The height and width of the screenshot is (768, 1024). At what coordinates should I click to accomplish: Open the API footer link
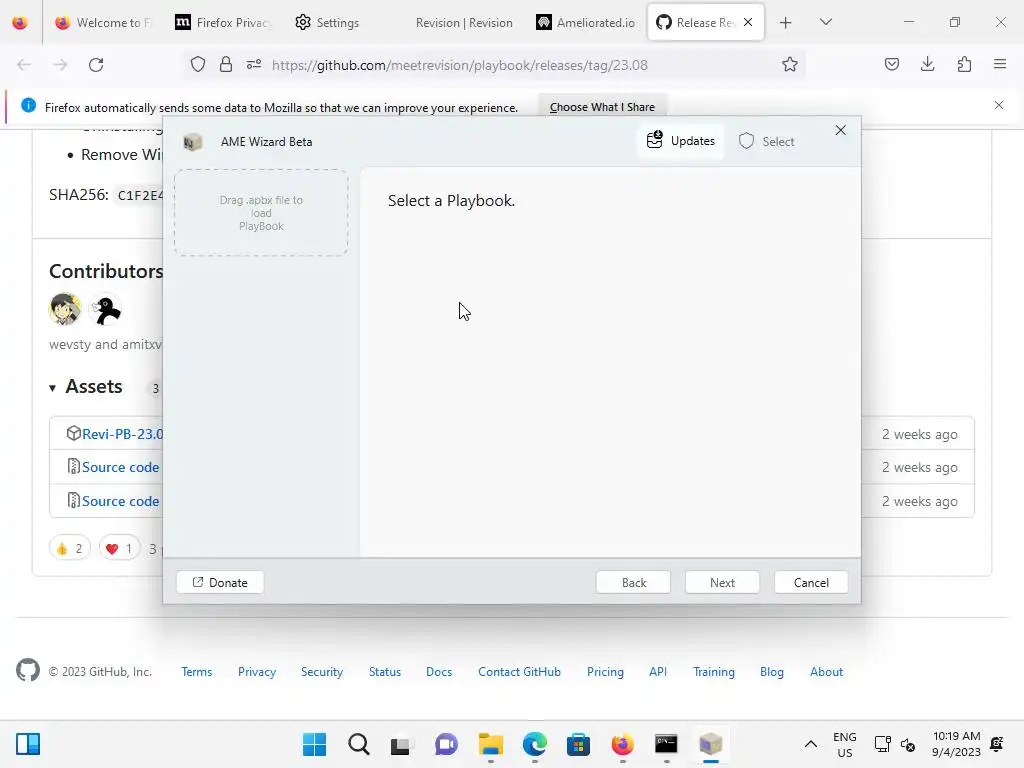coord(658,671)
